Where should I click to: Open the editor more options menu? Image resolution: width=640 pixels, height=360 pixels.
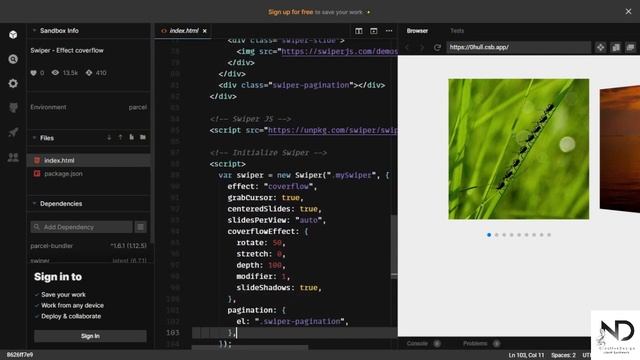(x=389, y=31)
